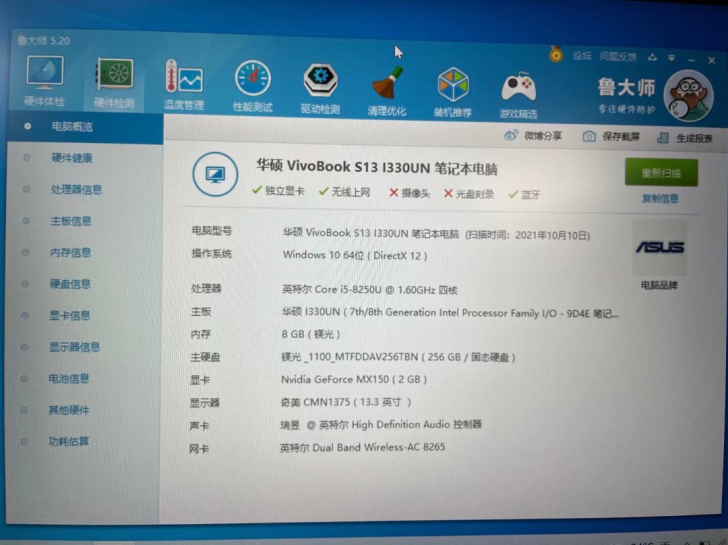728x545 pixels.
Task: Select 显卡信息 in sidebar
Action: (70, 316)
